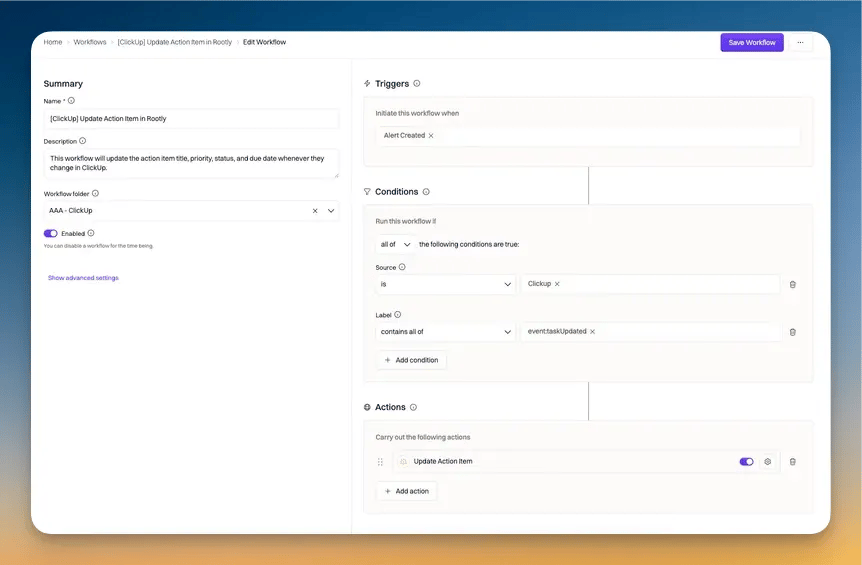This screenshot has width=862, height=565.
Task: Open the [ClickUp] Update Action Item breadcrumb
Action: 174,42
